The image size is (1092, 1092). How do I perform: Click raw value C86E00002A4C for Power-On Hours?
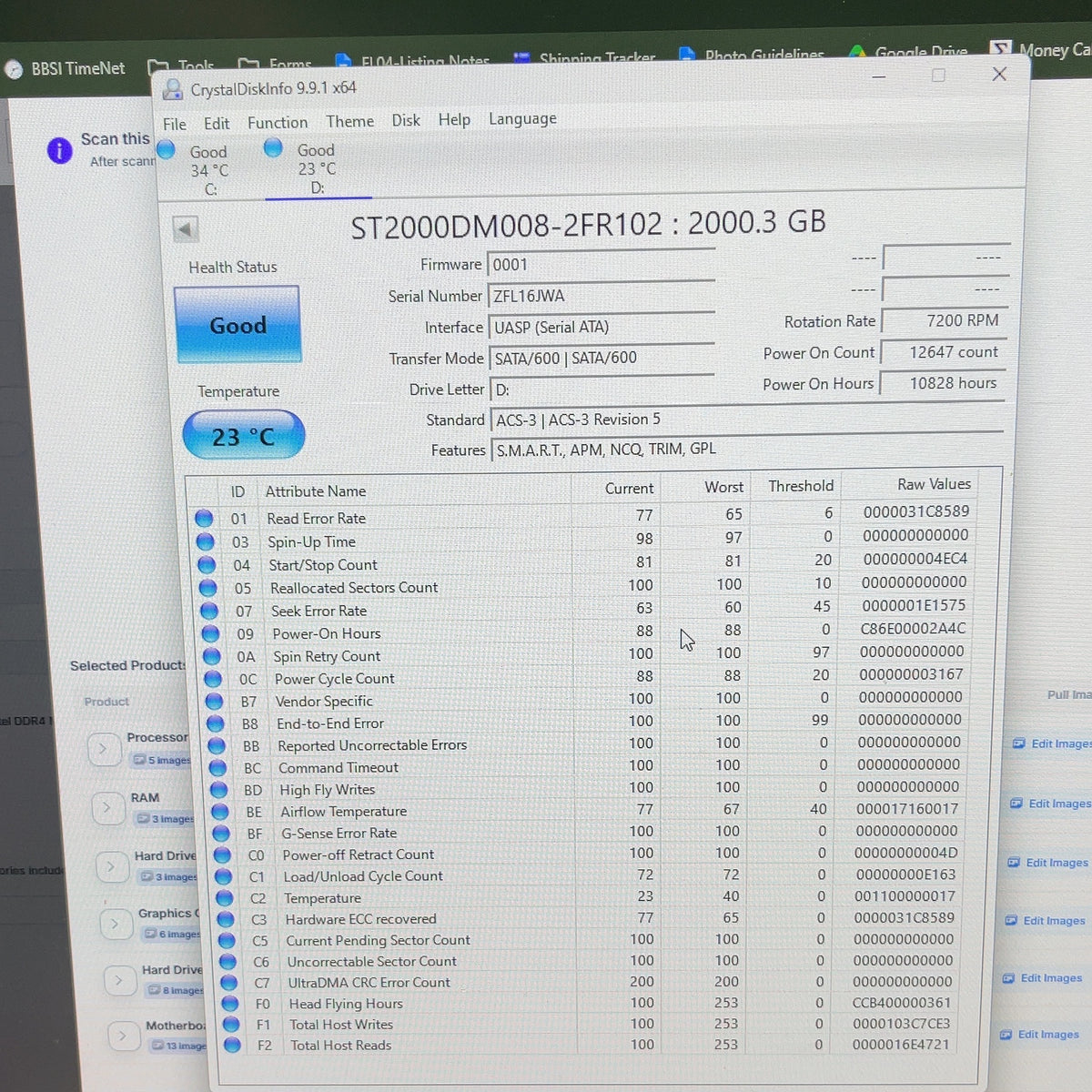[913, 628]
